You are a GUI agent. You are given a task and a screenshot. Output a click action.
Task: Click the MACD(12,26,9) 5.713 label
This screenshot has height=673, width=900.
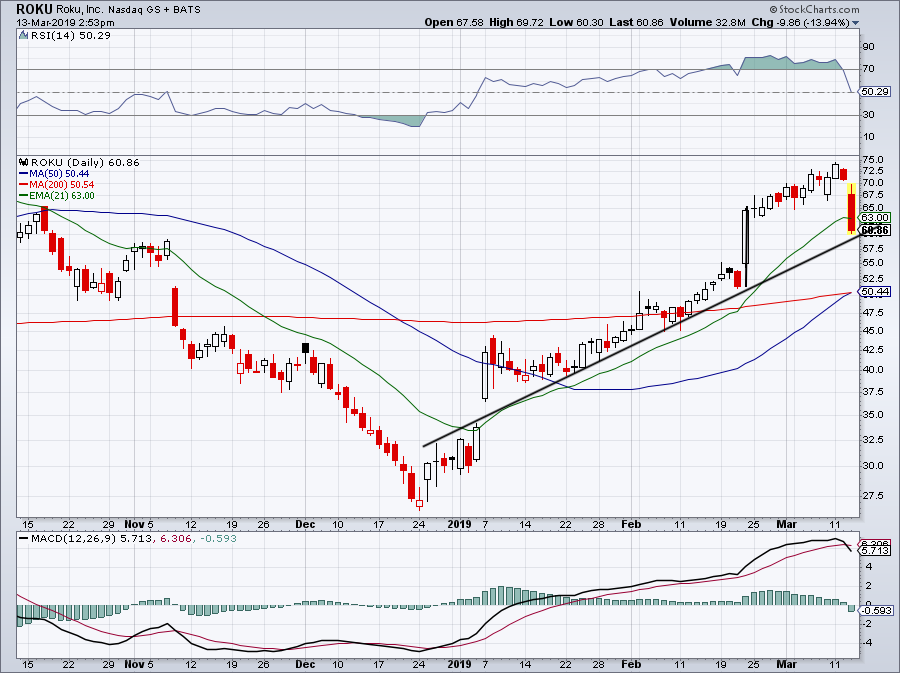92,538
